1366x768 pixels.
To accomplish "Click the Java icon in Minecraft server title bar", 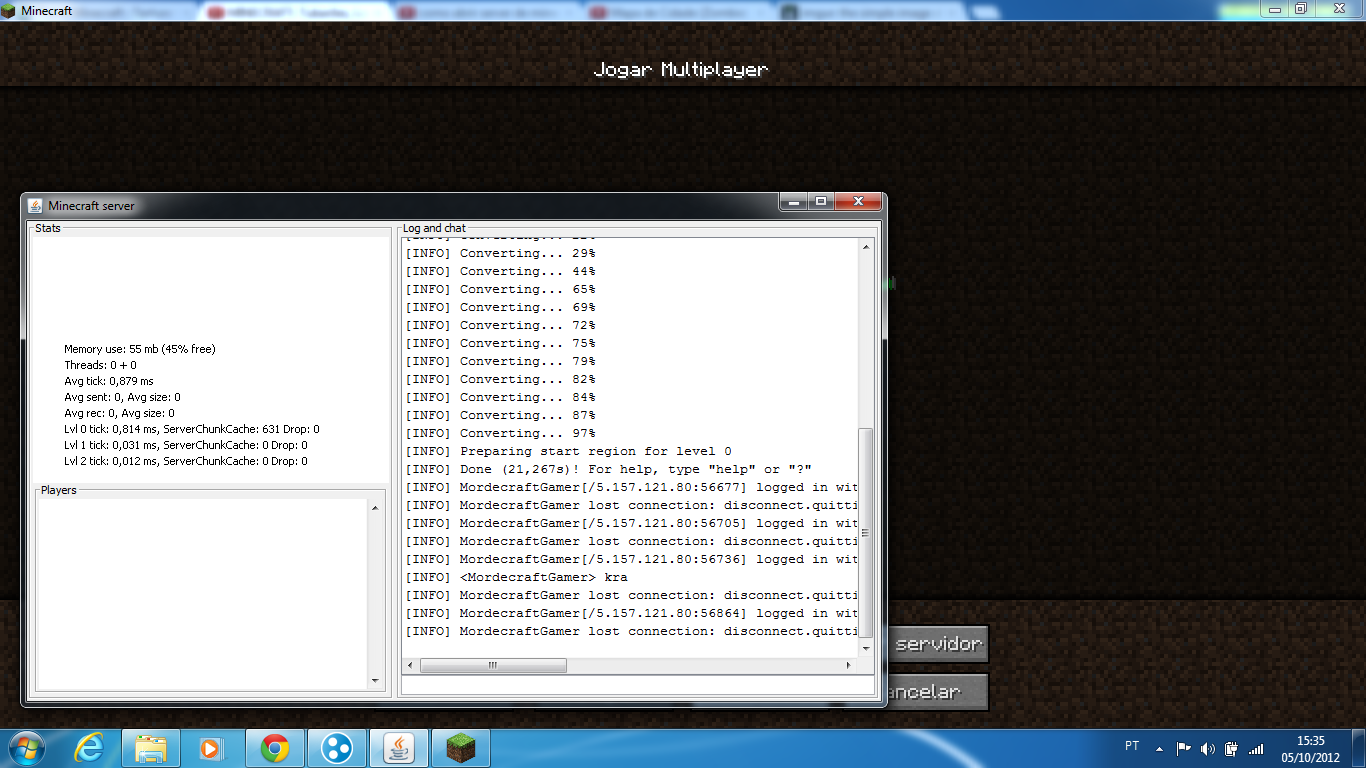I will pyautogui.click(x=35, y=206).
